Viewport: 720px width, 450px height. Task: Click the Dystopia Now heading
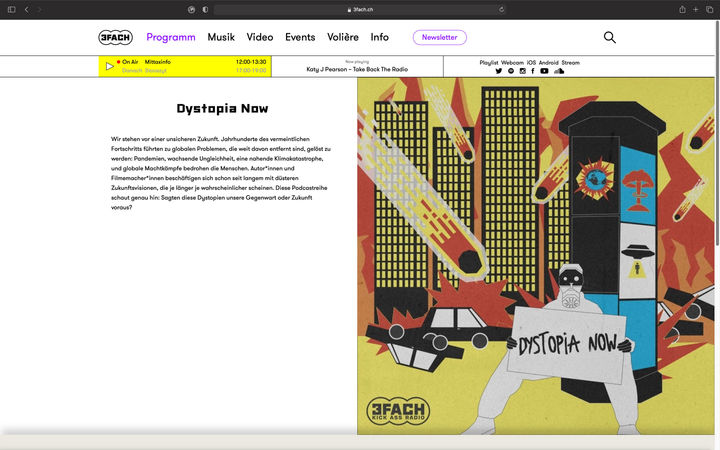[x=222, y=108]
